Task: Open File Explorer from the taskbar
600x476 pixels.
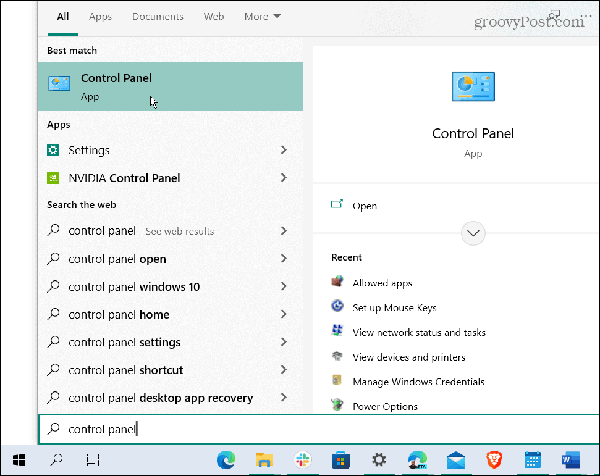Action: (x=264, y=460)
